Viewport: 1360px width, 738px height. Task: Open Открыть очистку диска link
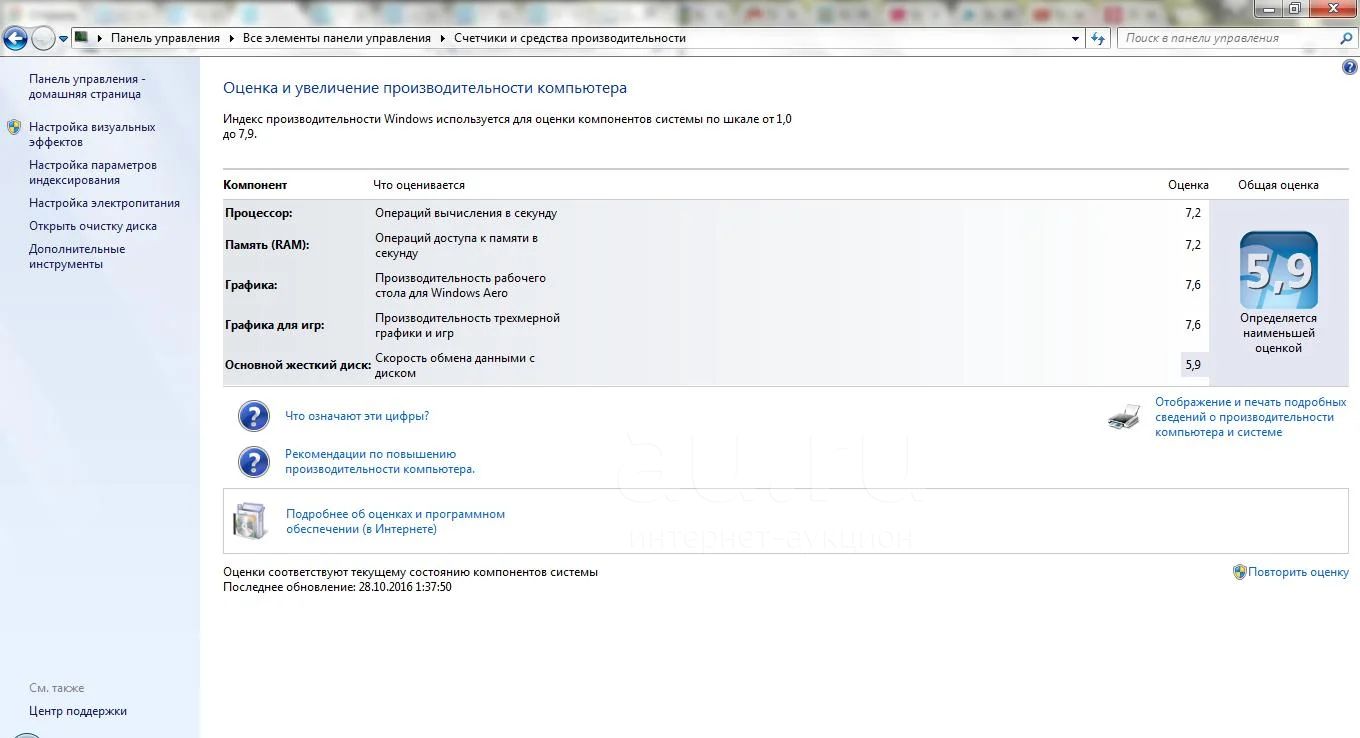pos(93,226)
